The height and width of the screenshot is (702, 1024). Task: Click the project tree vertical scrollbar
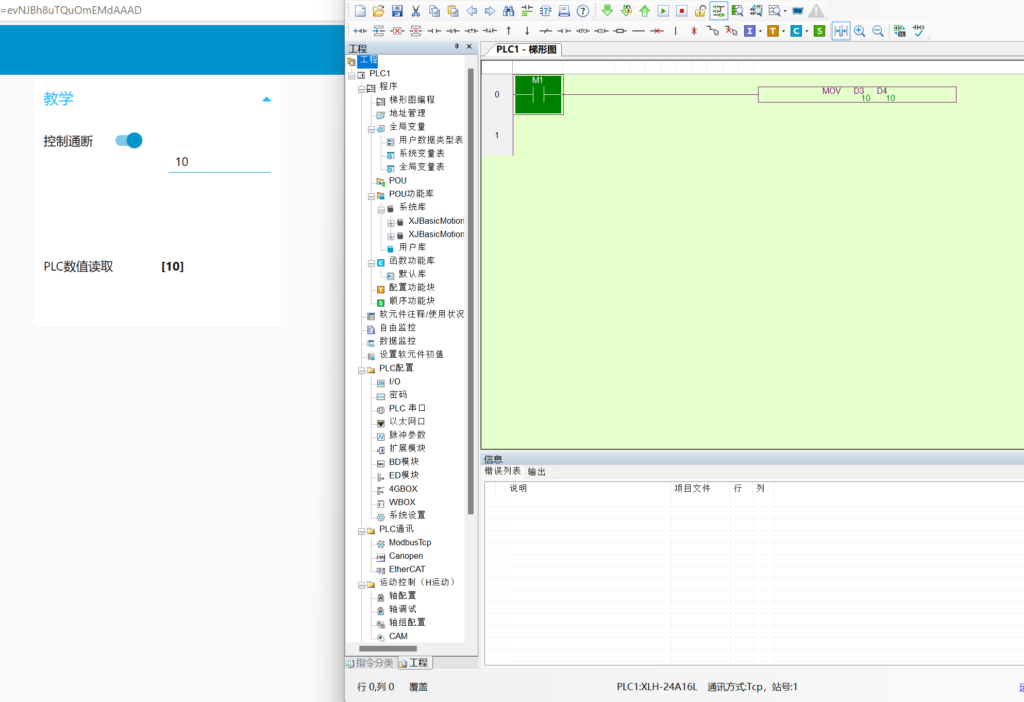470,291
